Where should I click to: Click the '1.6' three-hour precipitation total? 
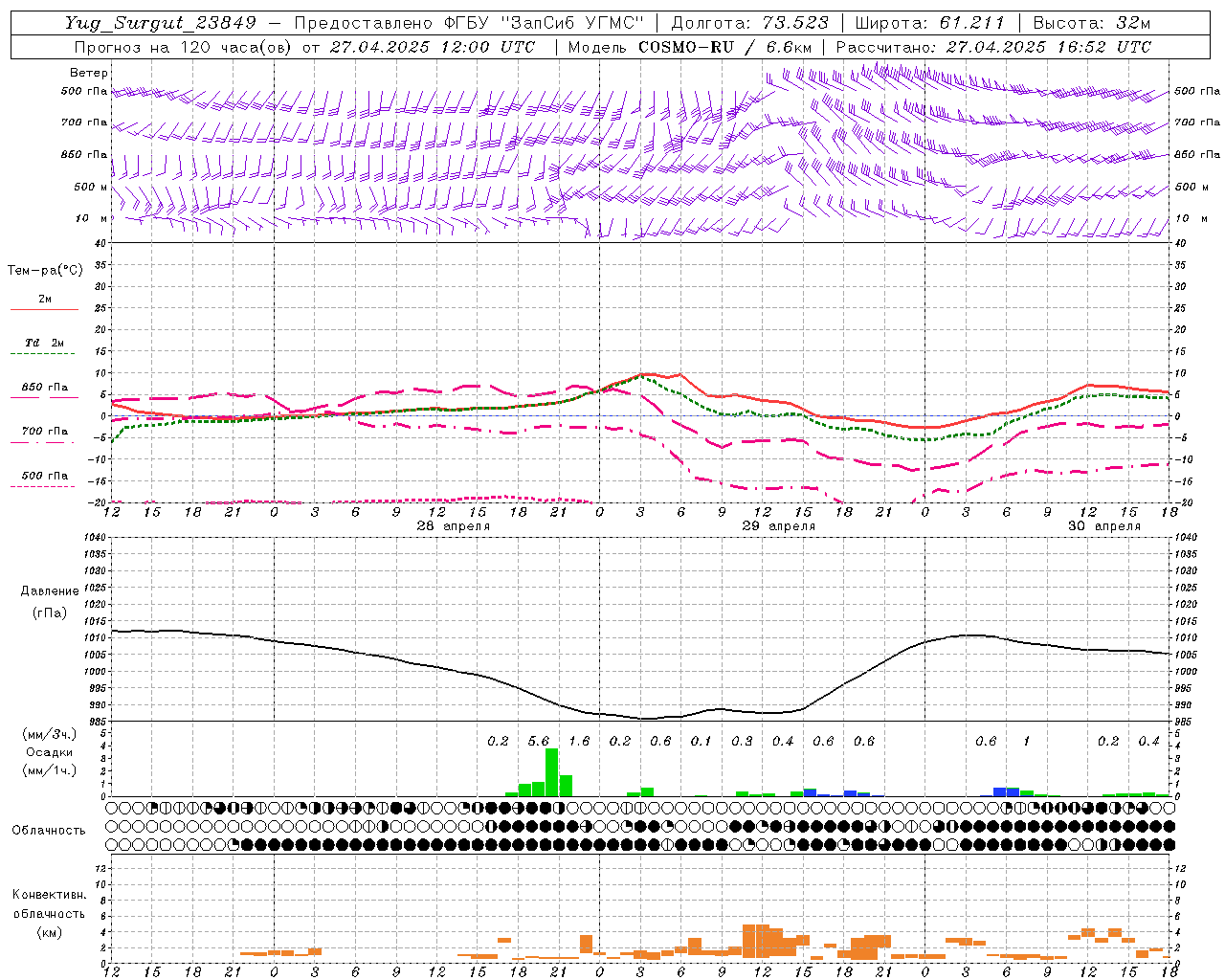tap(579, 742)
